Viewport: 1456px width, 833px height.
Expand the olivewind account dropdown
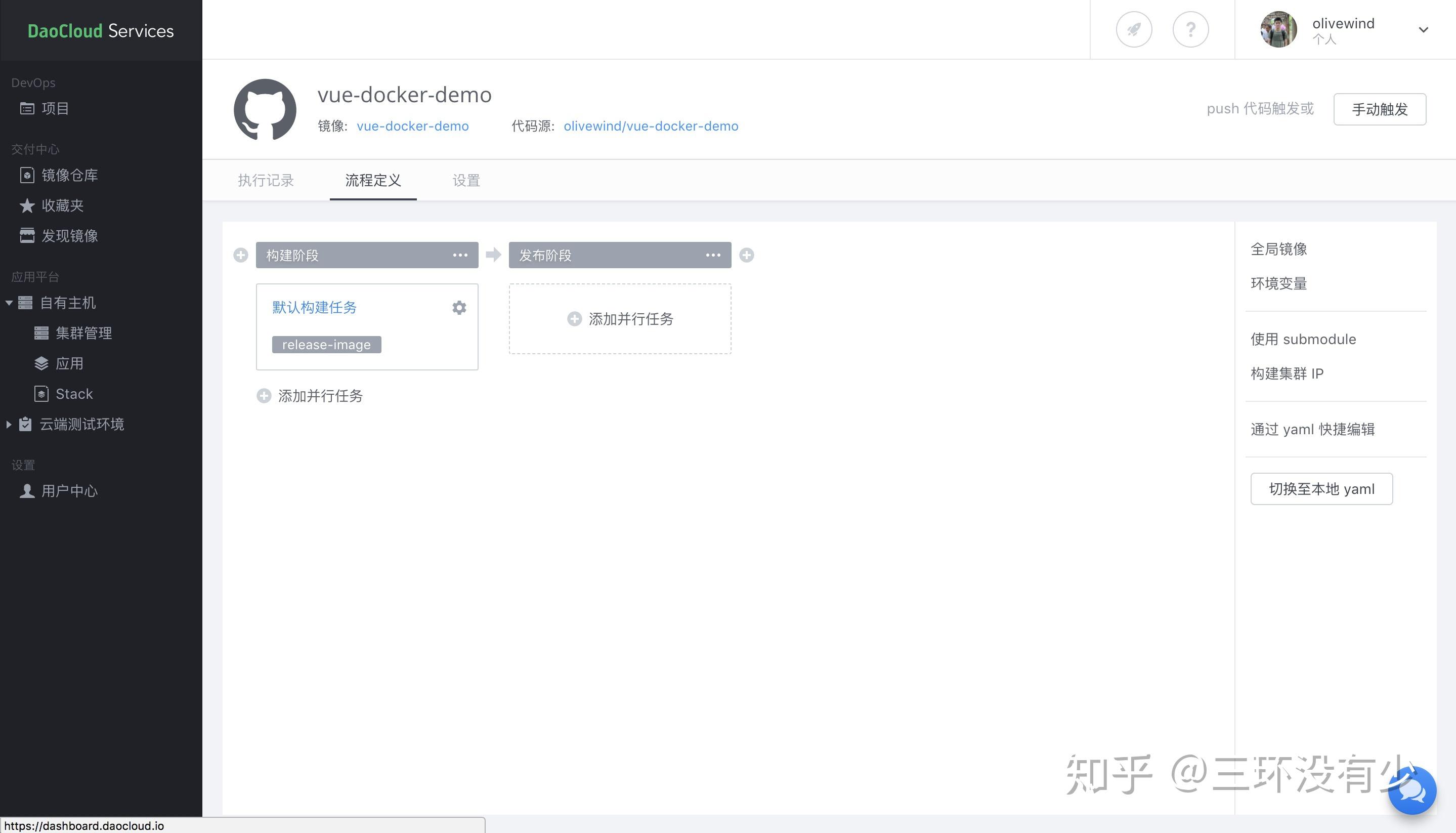click(x=1423, y=30)
